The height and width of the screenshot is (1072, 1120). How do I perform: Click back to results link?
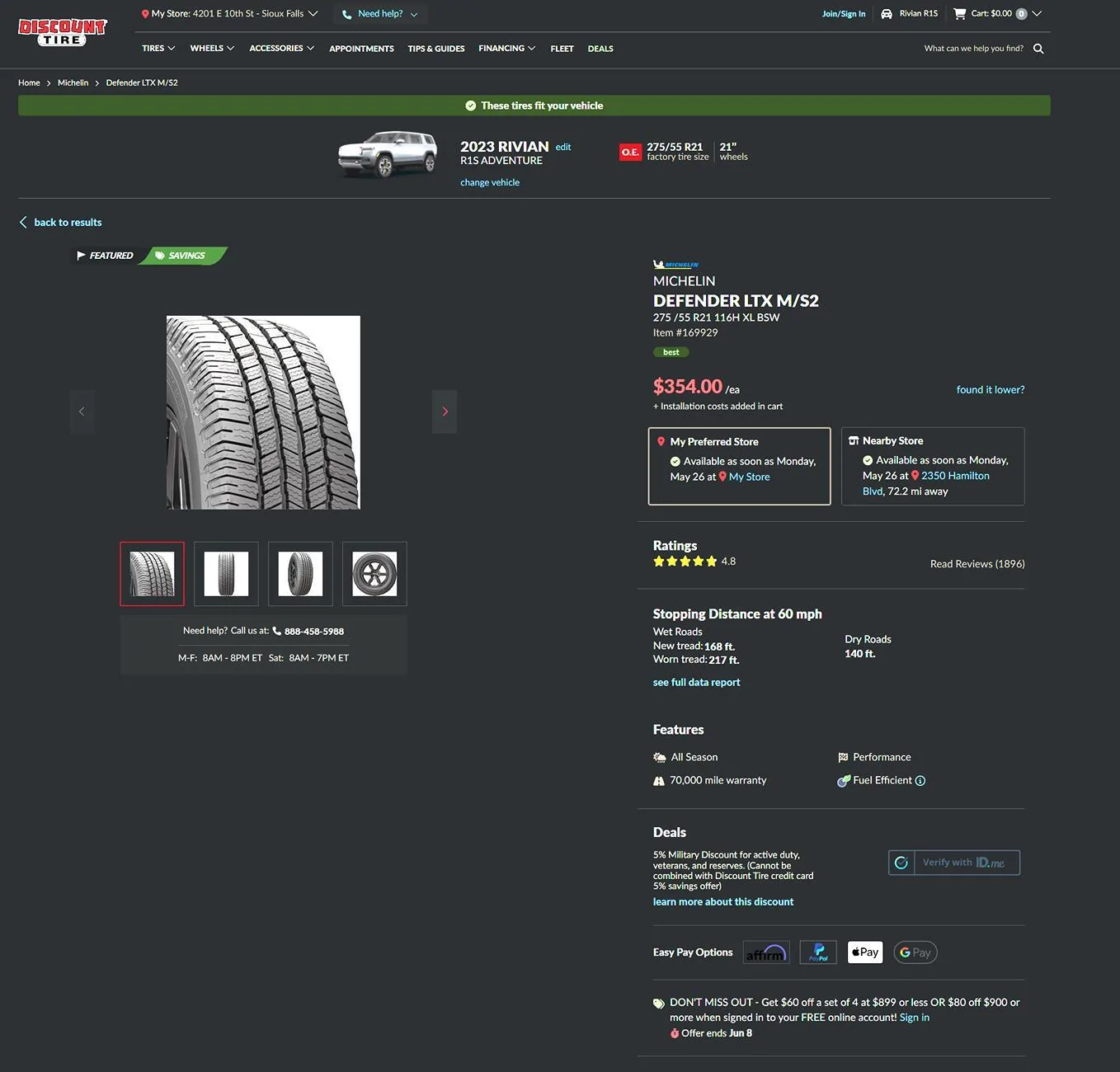(68, 223)
